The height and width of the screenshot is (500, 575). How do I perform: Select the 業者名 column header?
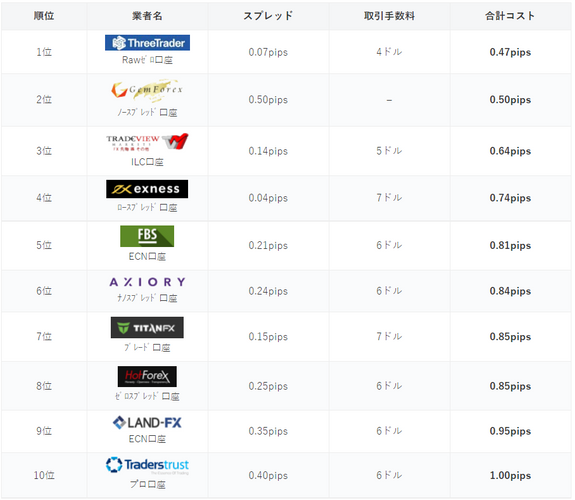click(147, 16)
